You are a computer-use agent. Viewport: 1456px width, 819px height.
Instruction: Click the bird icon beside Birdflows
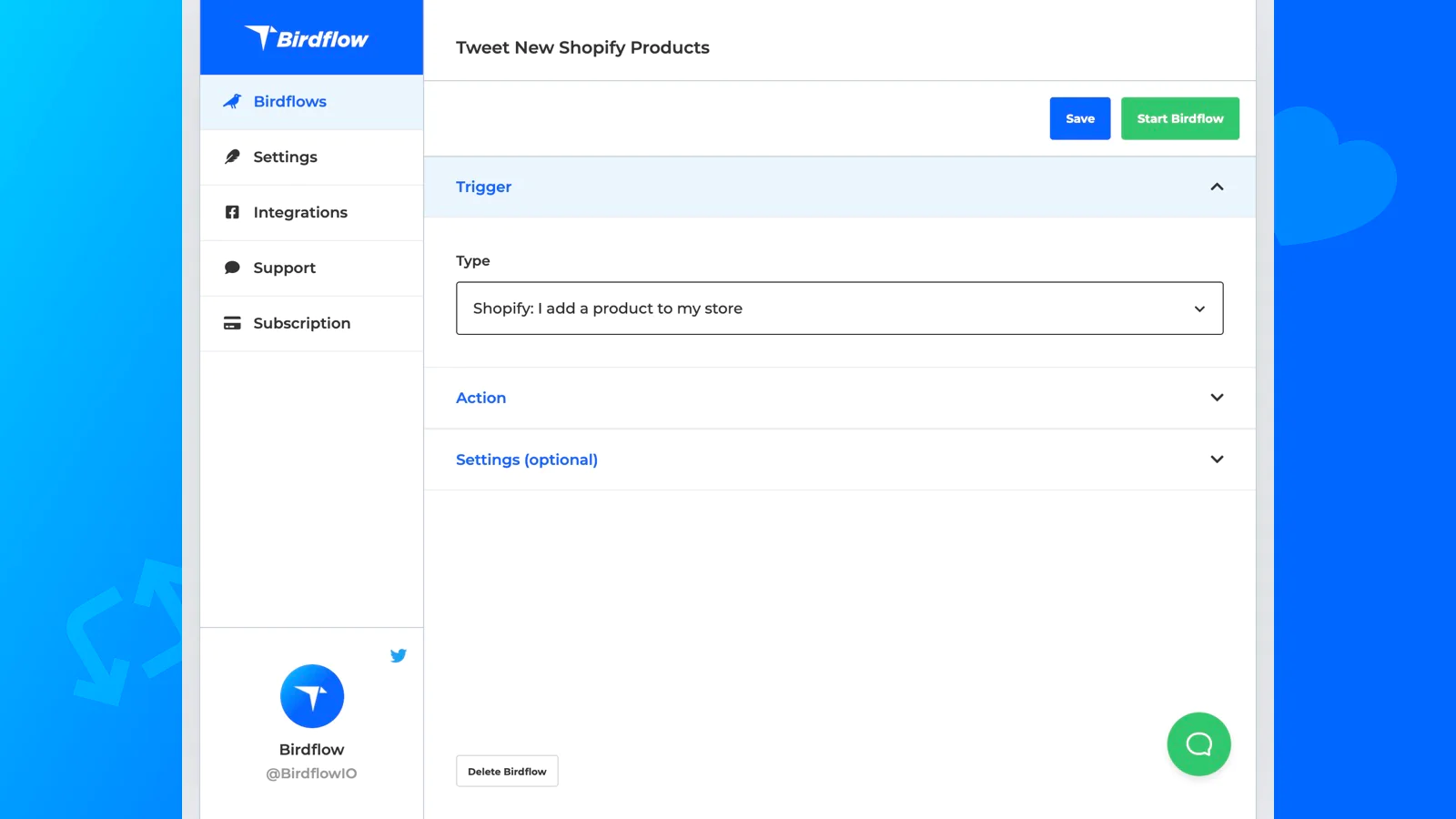click(232, 101)
